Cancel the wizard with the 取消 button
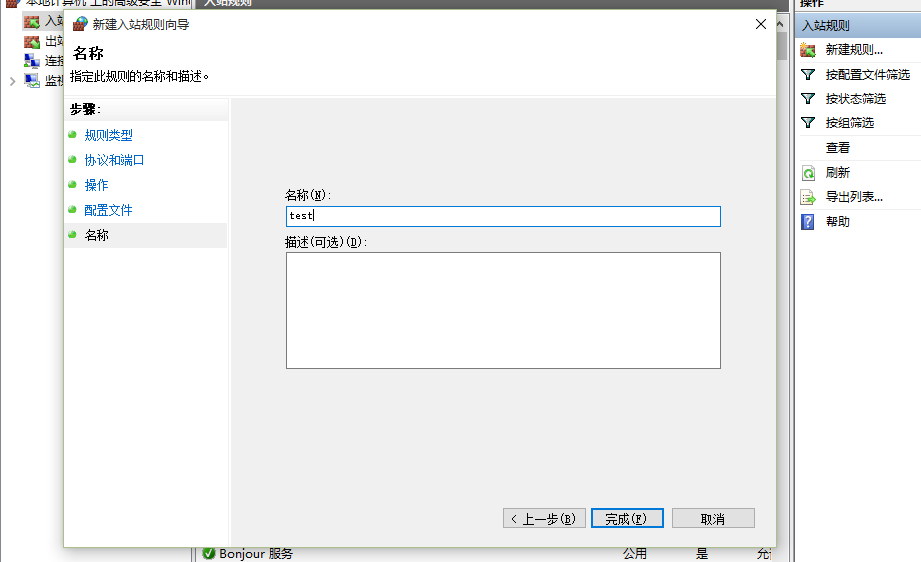The height and width of the screenshot is (562, 921). click(x=713, y=519)
